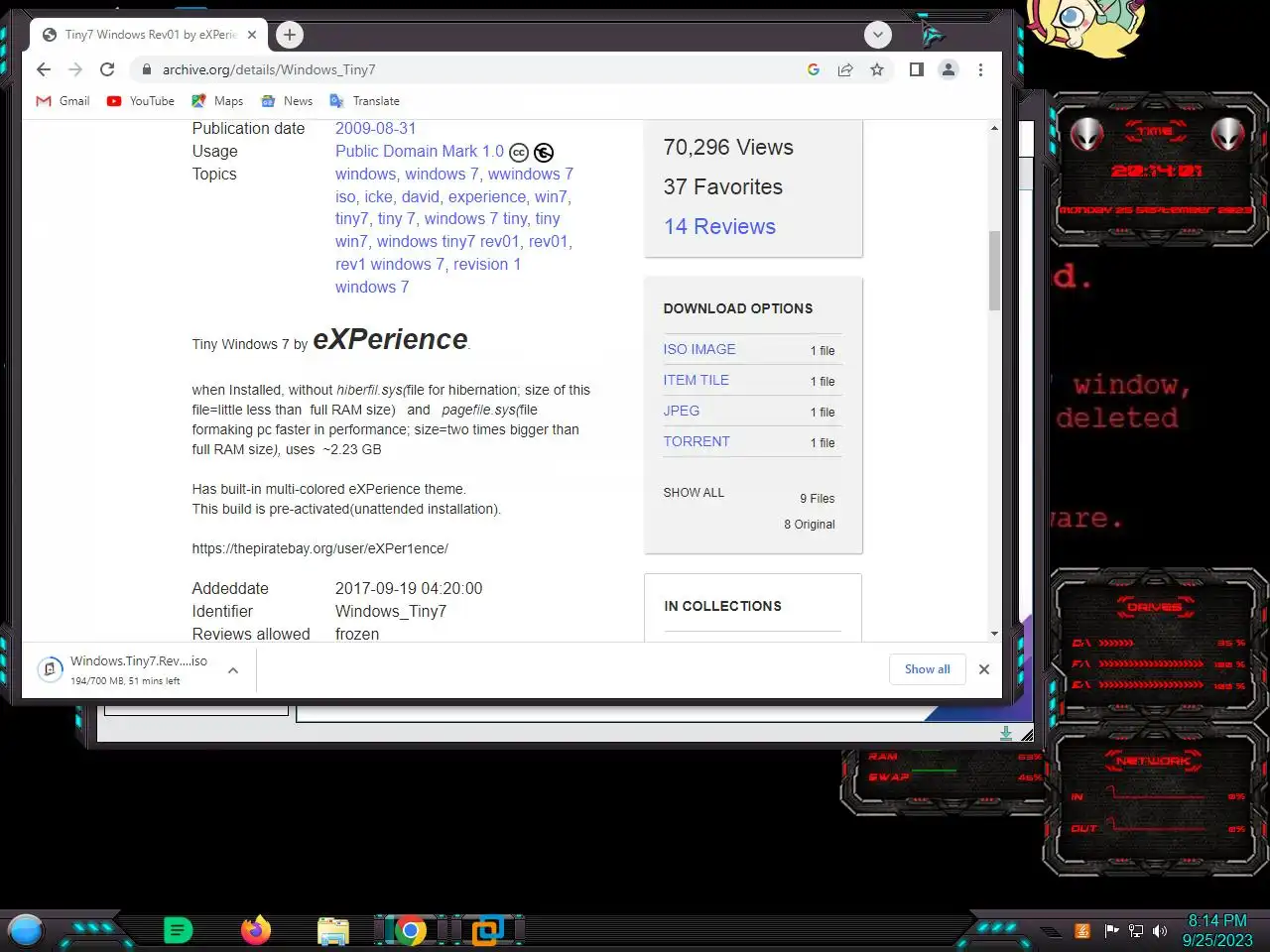Viewport: 1270px width, 952px height.
Task: Reload the archive.org page
Action: [x=107, y=69]
